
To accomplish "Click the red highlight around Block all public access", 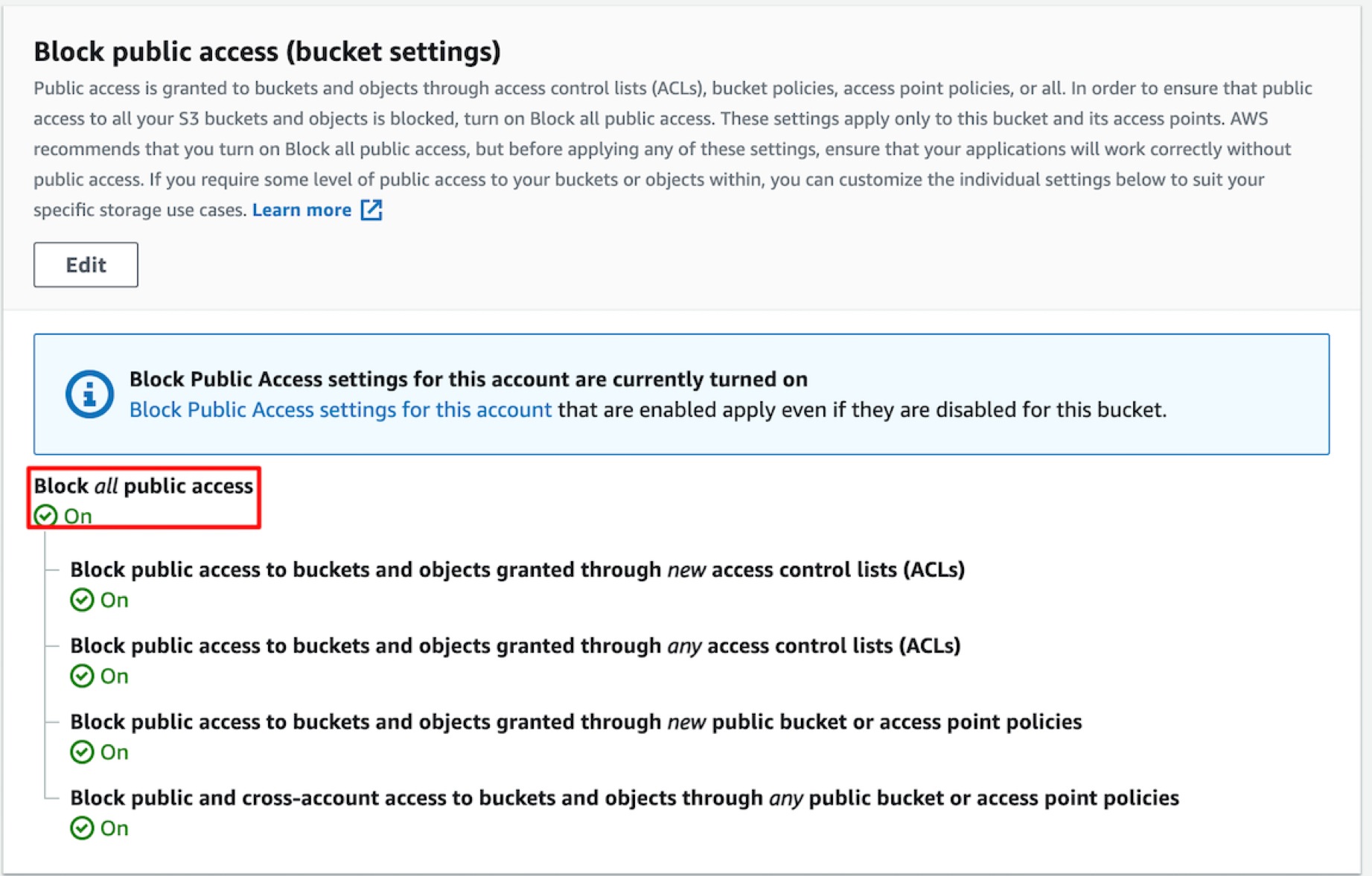I will [144, 498].
